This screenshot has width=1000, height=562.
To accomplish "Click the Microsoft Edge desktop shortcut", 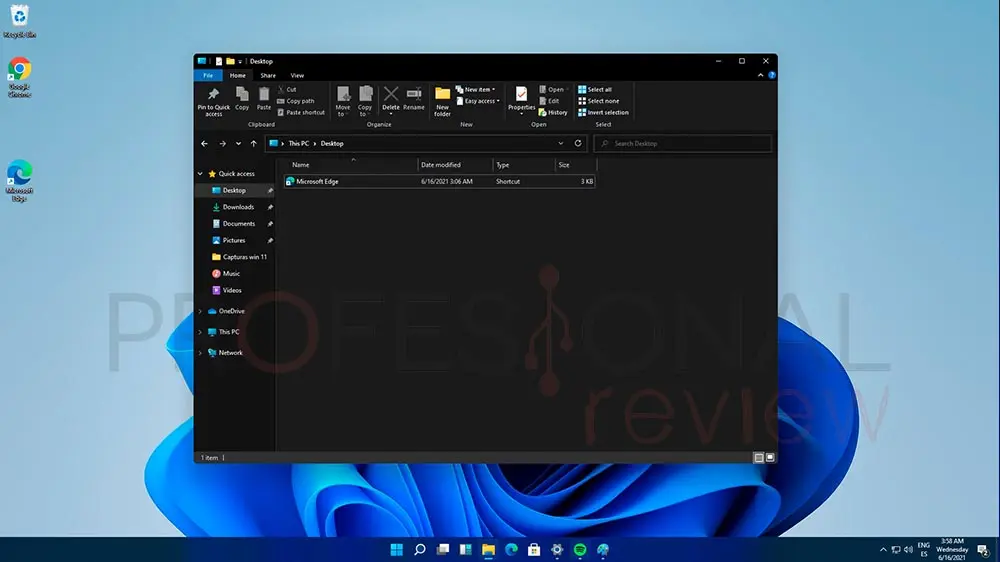I will (x=19, y=181).
